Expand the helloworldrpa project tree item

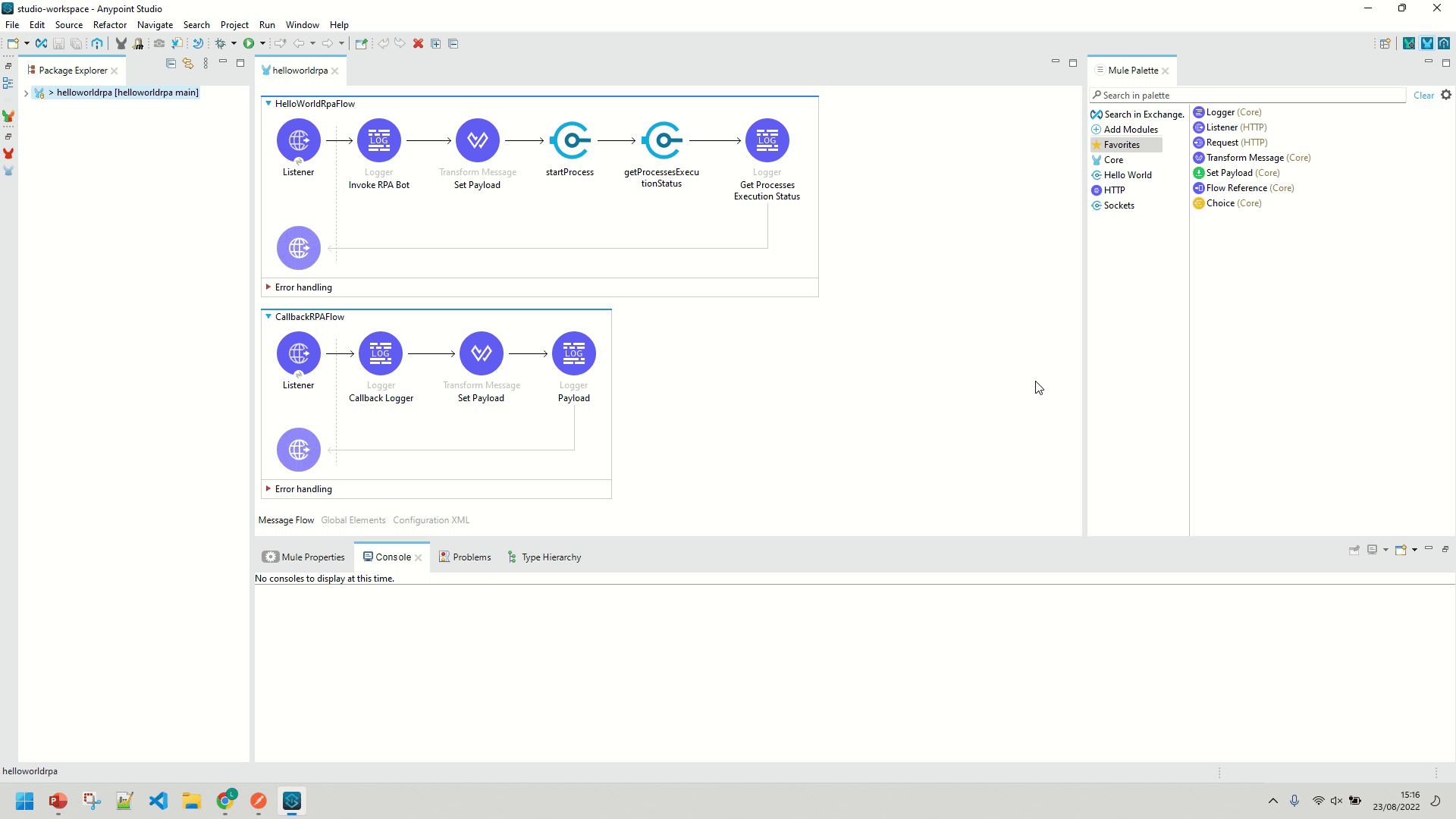27,92
